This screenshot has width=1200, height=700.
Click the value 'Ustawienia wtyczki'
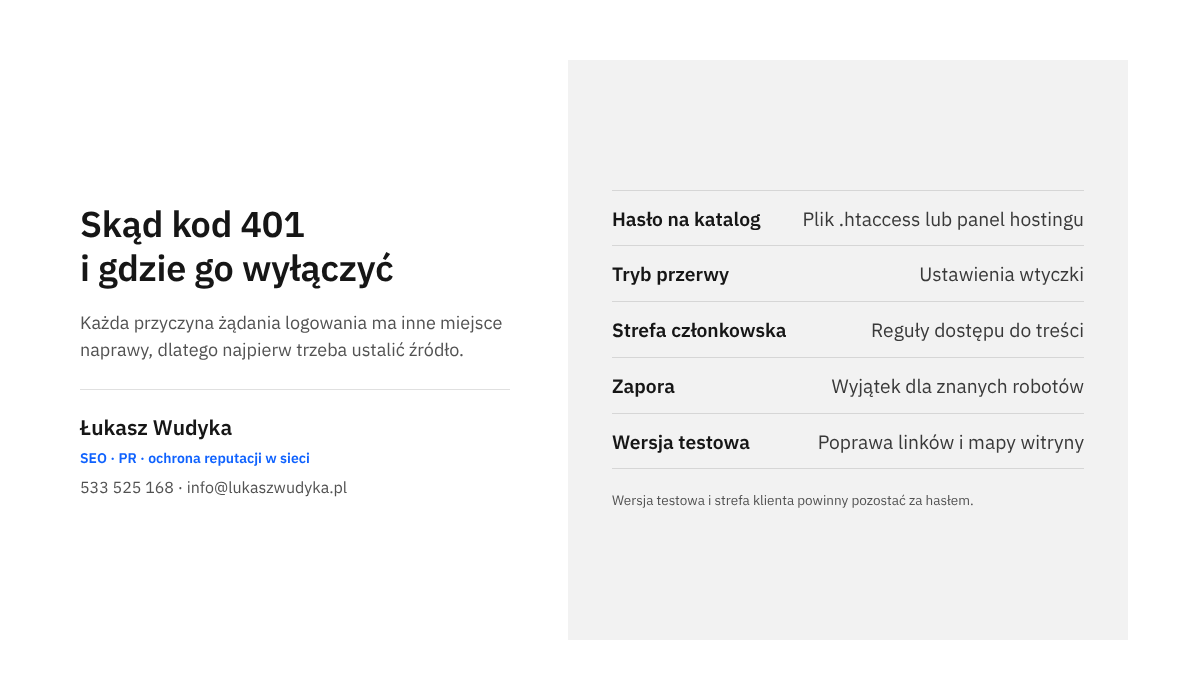click(x=1001, y=275)
